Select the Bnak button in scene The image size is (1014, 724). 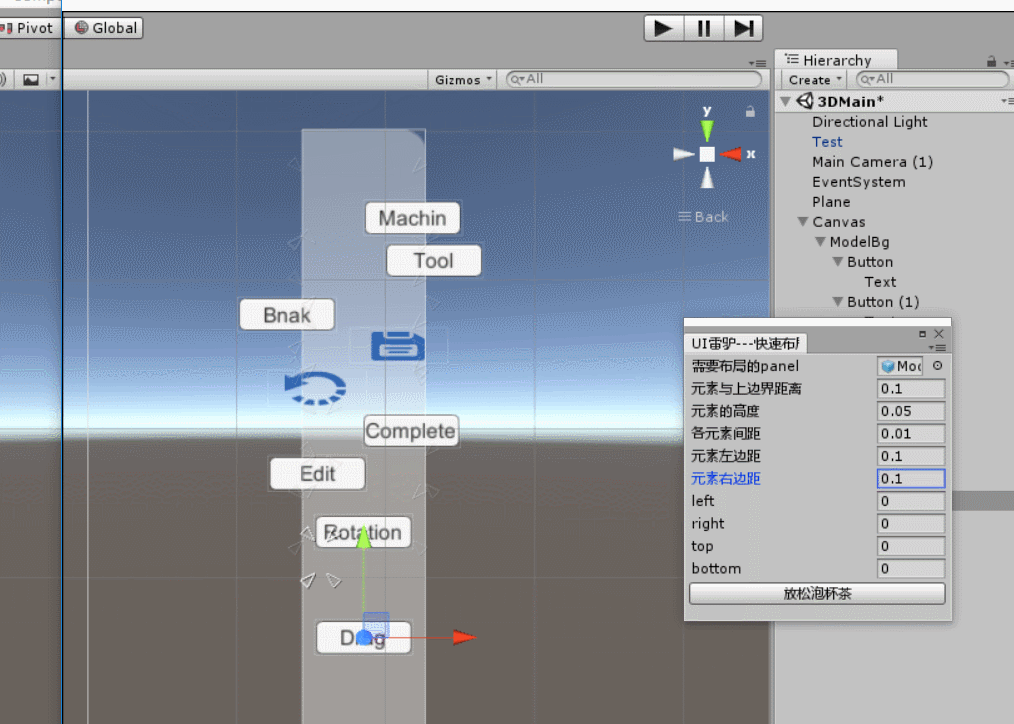pos(286,315)
